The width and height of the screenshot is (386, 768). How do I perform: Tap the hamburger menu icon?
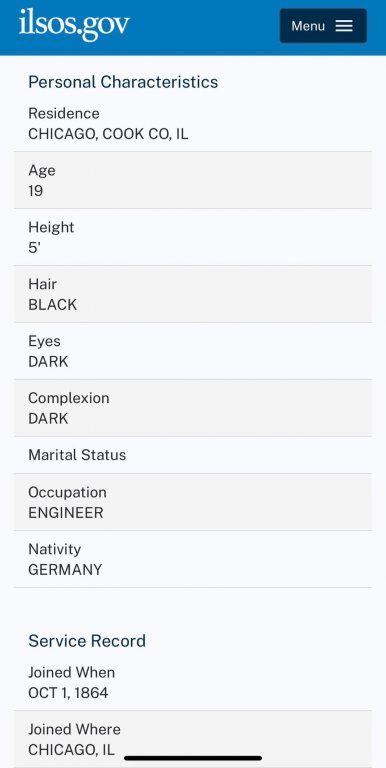344,26
